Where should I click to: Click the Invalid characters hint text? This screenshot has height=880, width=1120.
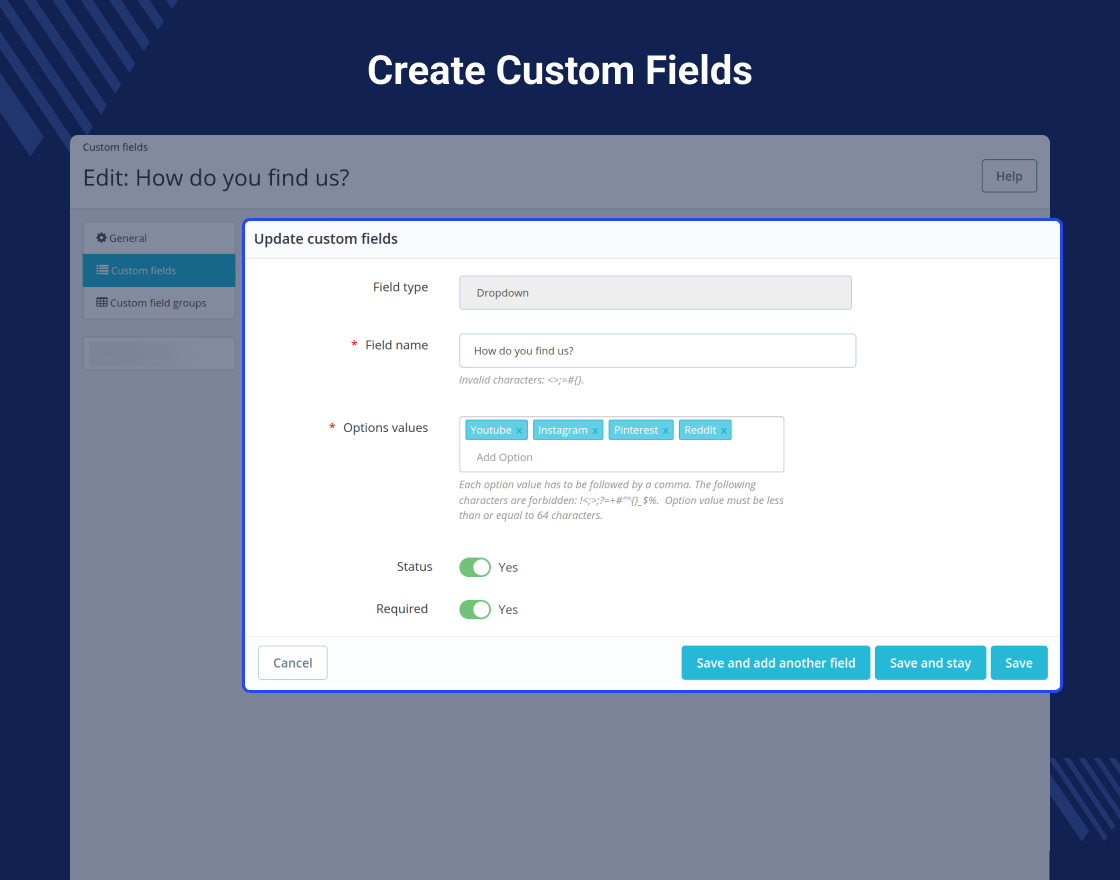click(521, 380)
